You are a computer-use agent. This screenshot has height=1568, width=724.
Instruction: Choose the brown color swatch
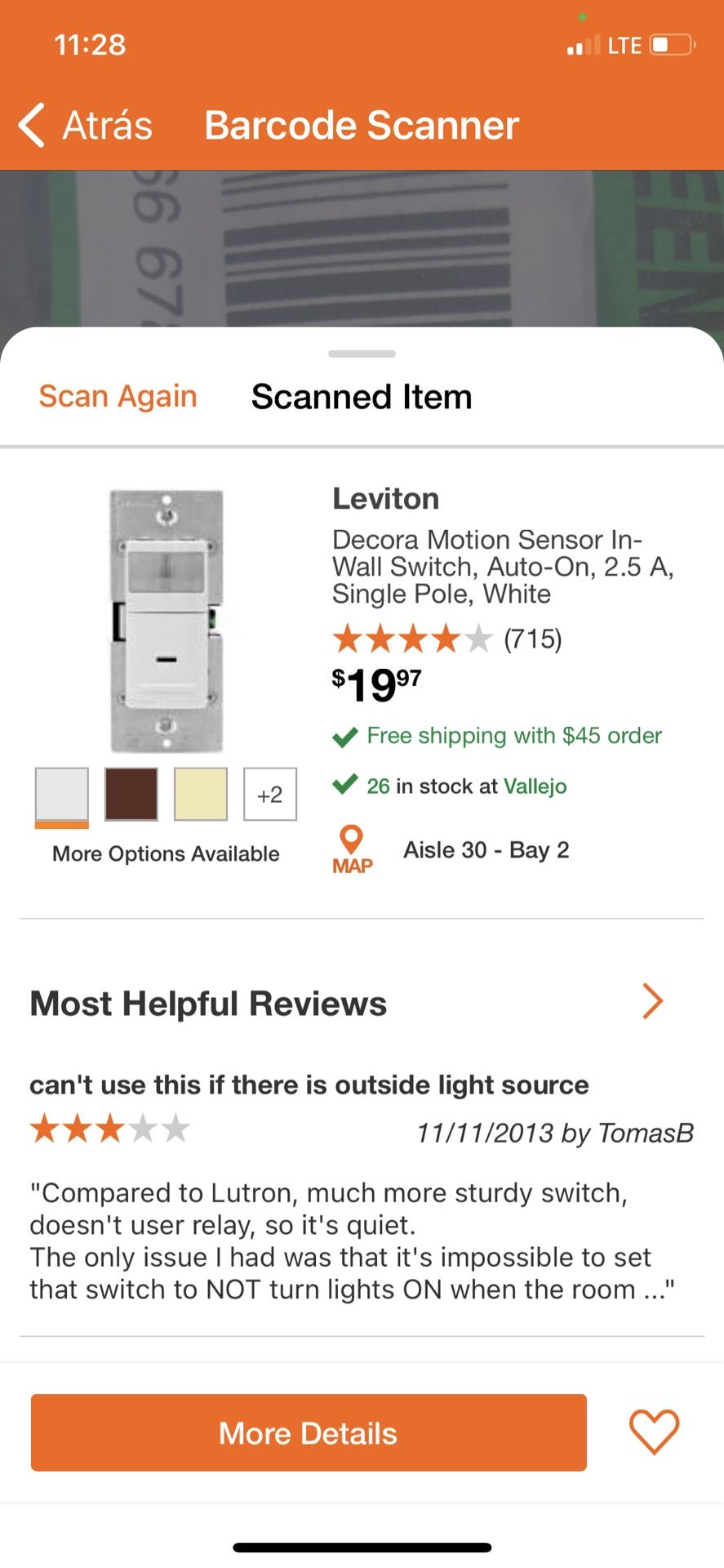click(131, 794)
